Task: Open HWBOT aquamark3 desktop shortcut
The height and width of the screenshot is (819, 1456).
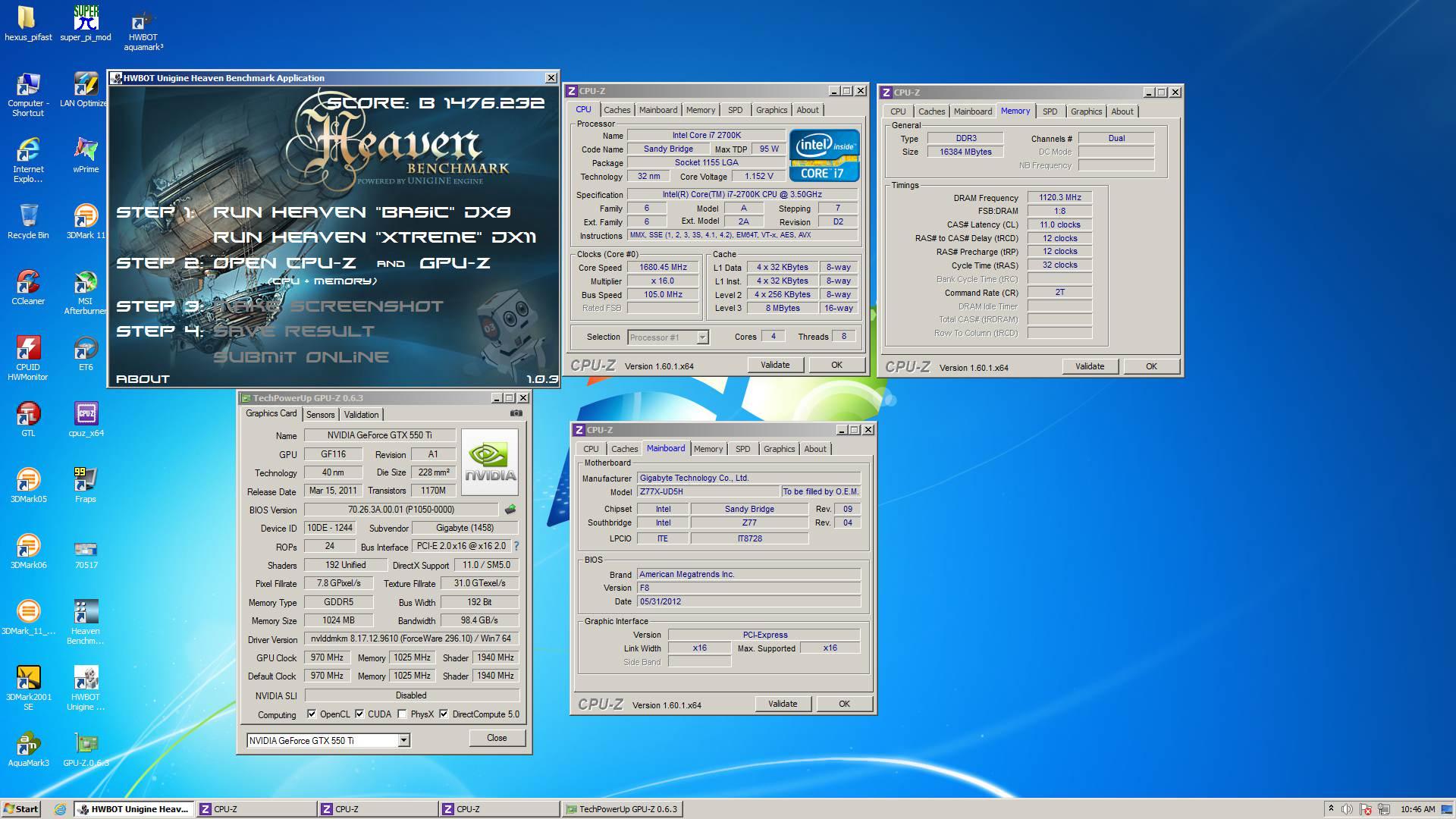Action: pyautogui.click(x=143, y=30)
